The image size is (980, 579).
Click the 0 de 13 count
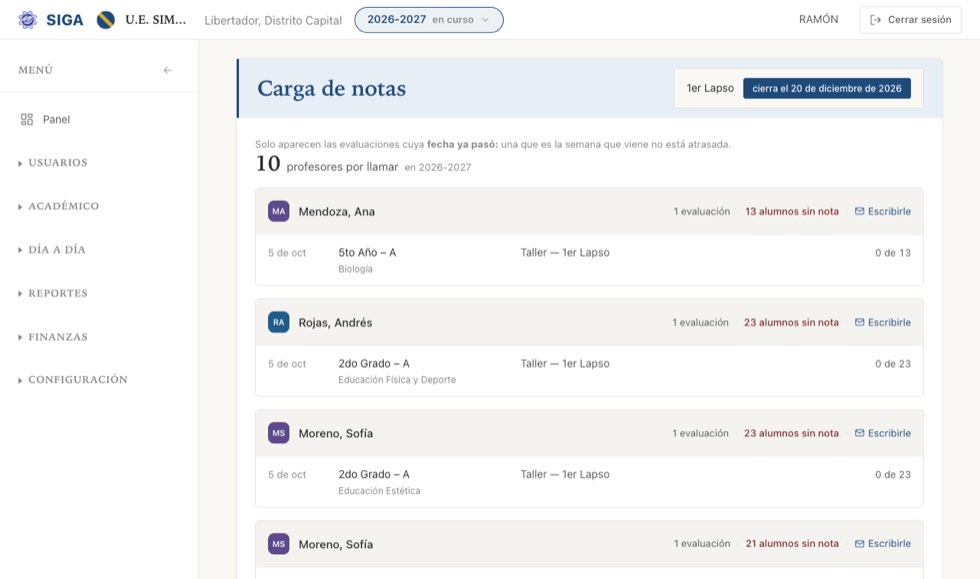(892, 253)
